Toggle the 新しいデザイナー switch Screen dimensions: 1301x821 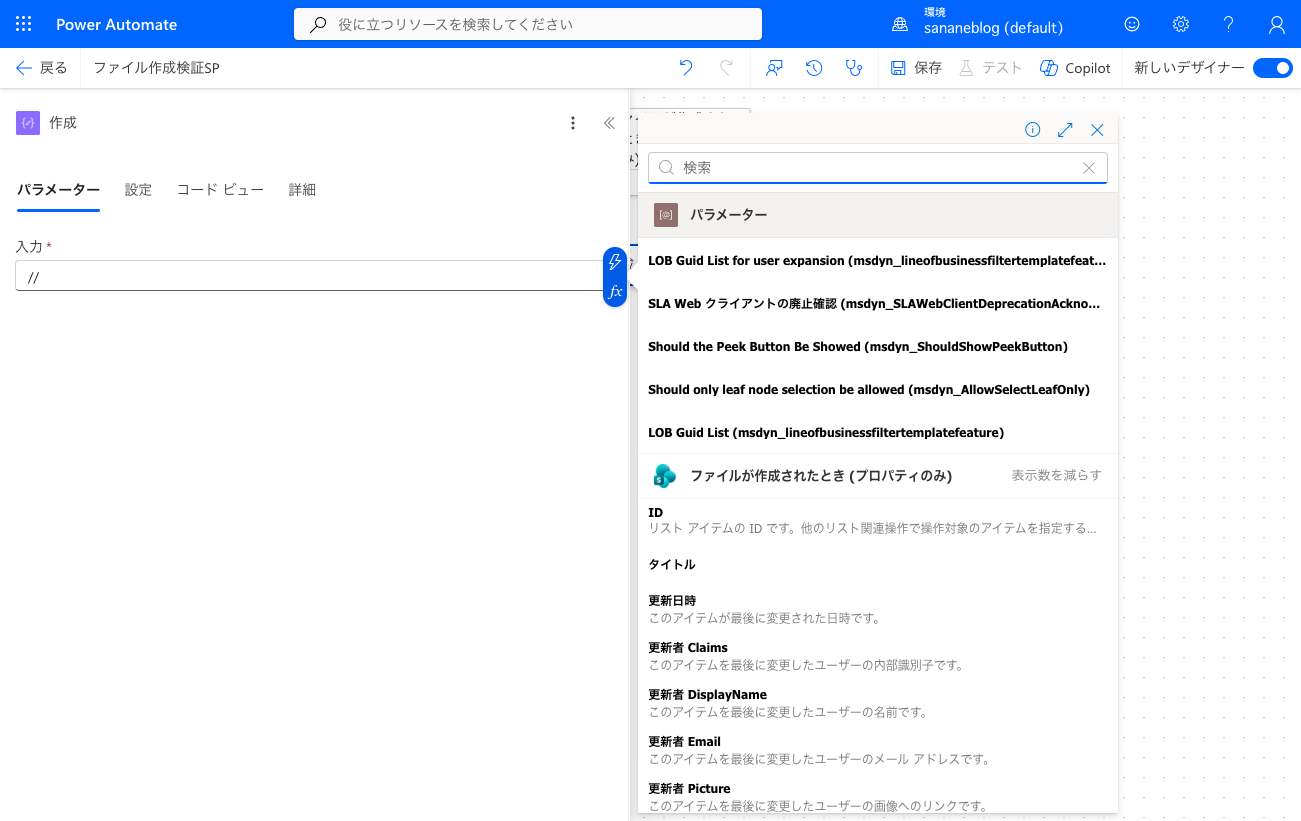tap(1273, 68)
